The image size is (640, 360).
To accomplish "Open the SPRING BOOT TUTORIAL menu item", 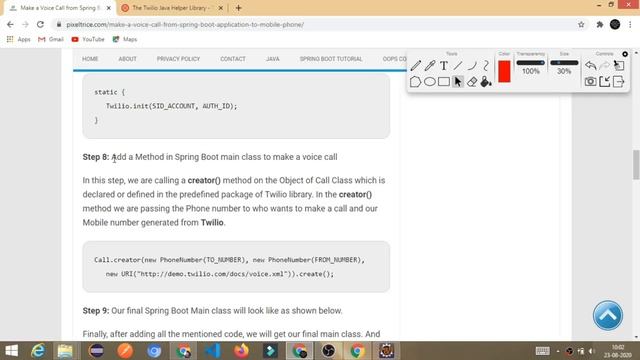I will click(331, 59).
